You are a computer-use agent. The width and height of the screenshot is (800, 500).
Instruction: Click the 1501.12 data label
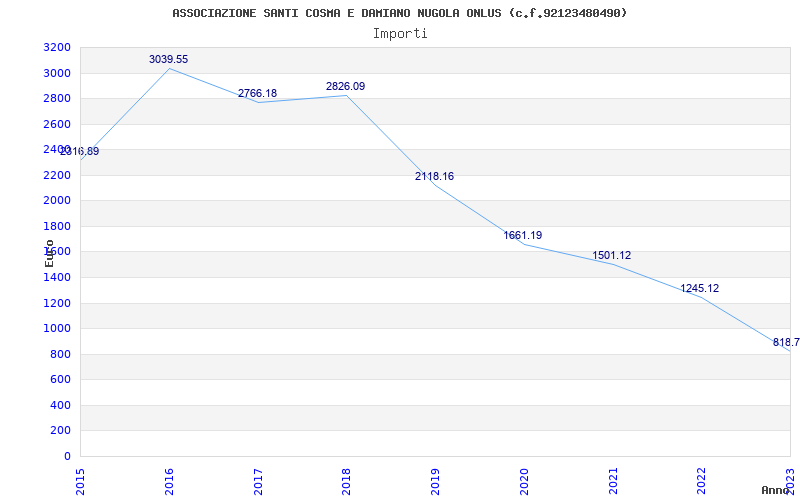(x=611, y=255)
